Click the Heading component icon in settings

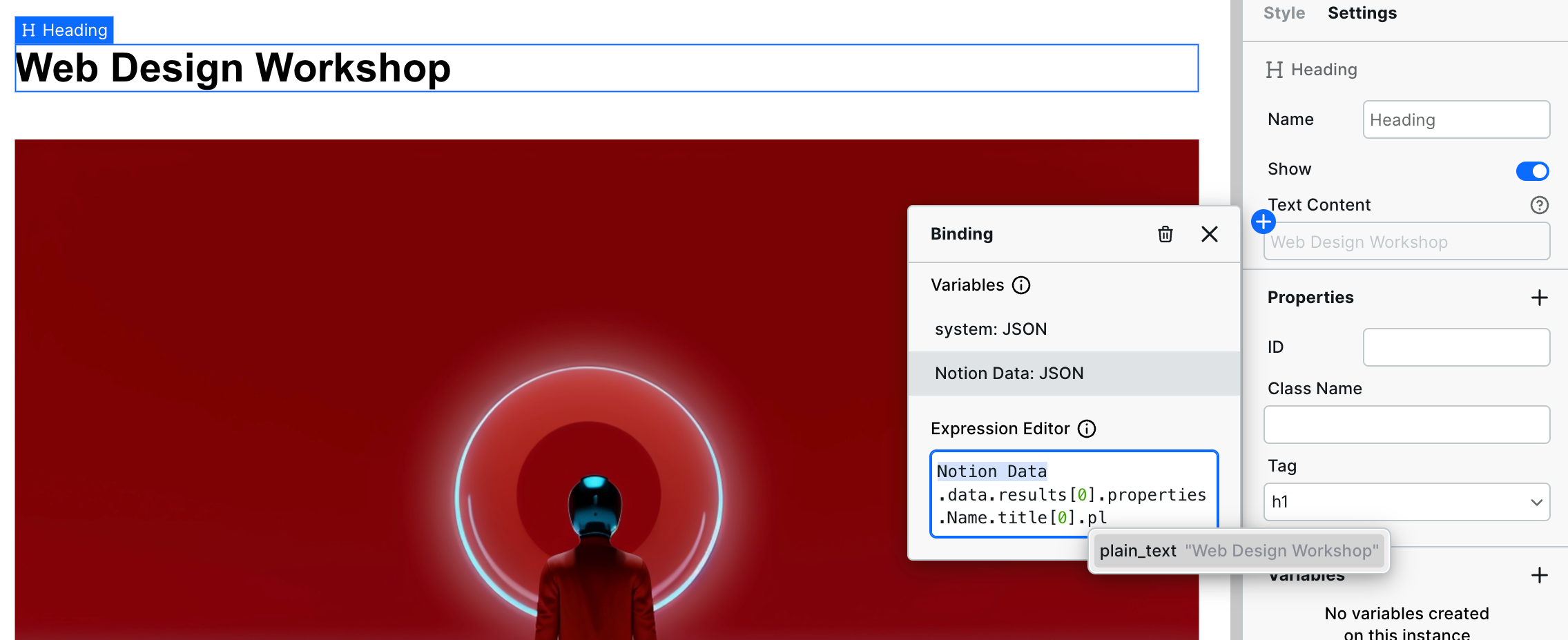[1275, 69]
